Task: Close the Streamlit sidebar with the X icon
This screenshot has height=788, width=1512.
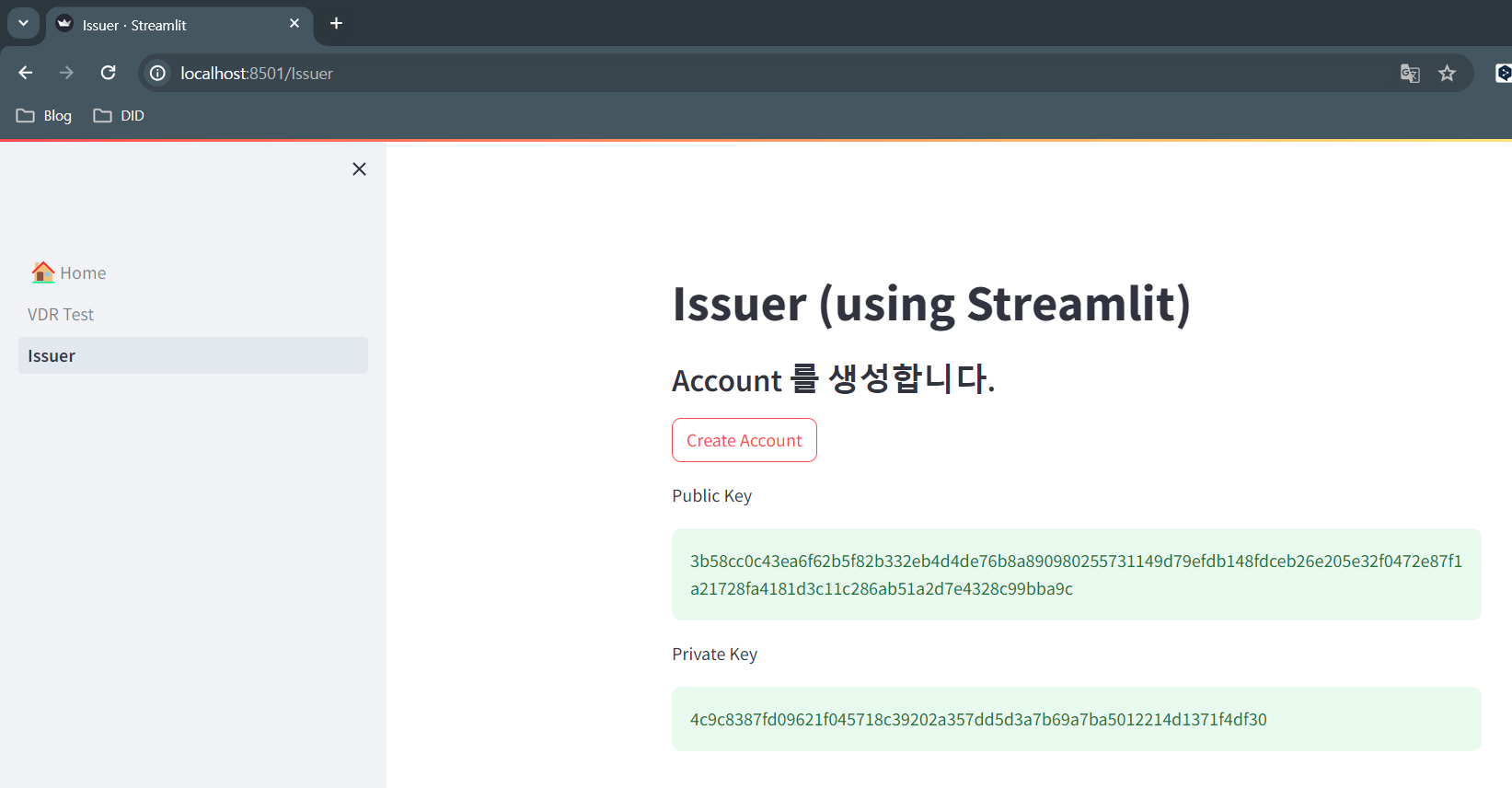Action: [x=359, y=168]
